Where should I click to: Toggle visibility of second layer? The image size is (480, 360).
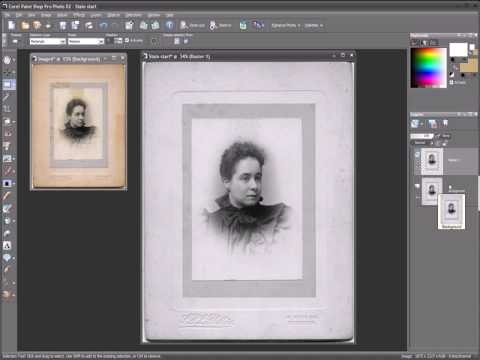pyautogui.click(x=417, y=186)
